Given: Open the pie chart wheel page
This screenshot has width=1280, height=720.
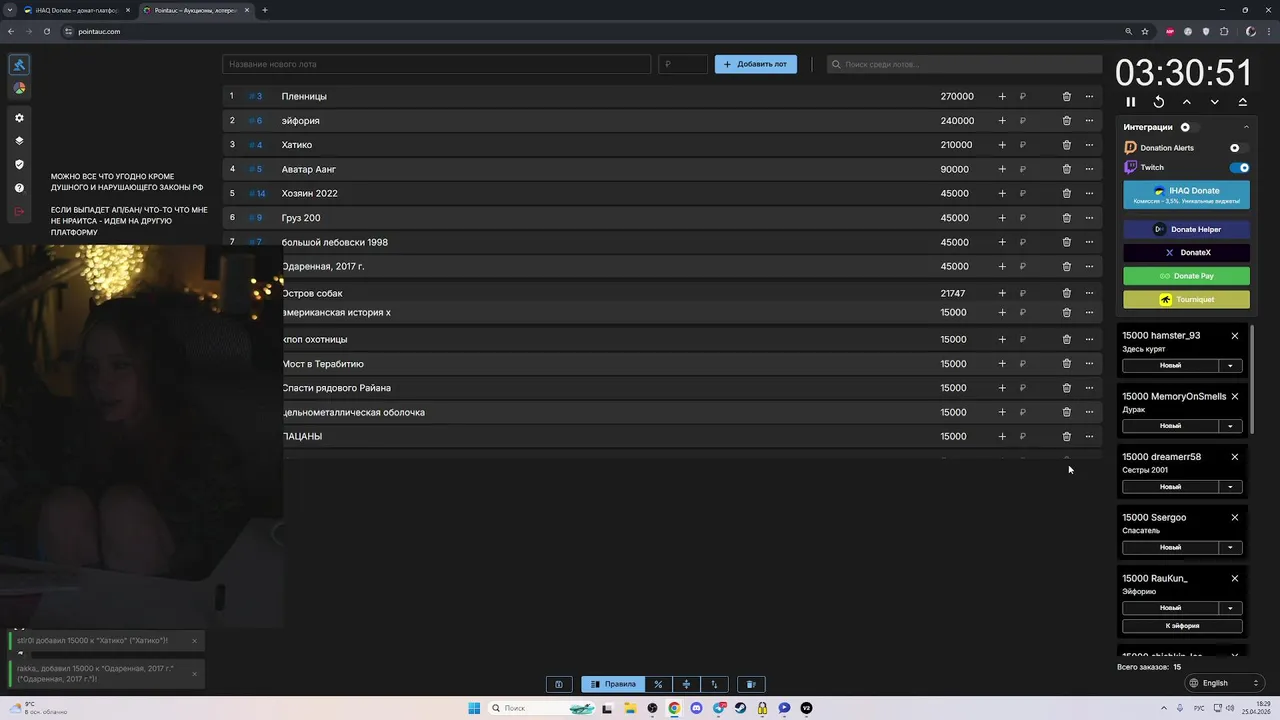Looking at the screenshot, I should coord(19,89).
